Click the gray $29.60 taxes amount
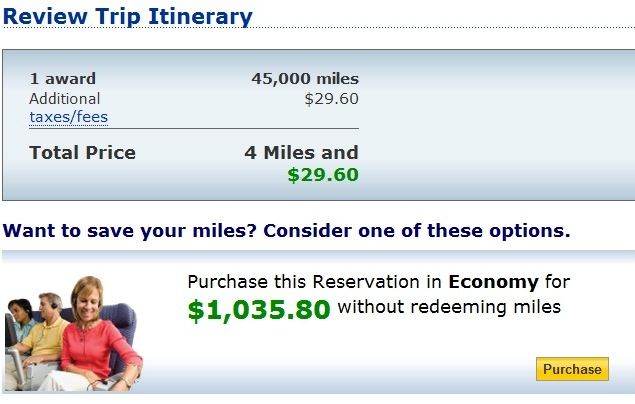Screen dimensions: 635x404 331,99
